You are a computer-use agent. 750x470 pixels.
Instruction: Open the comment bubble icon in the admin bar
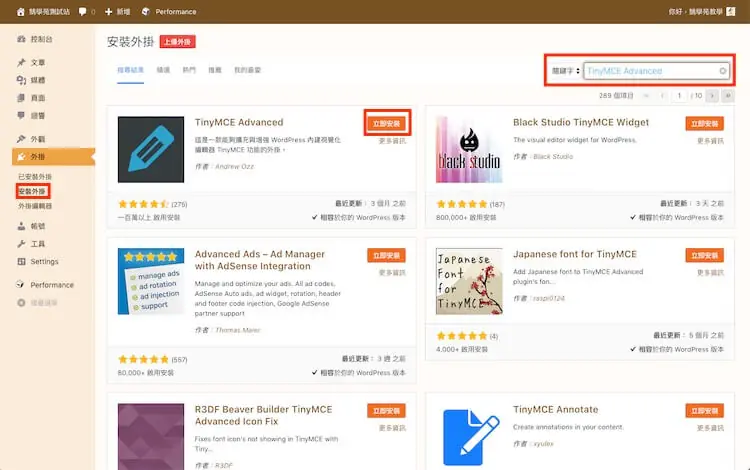pos(83,11)
